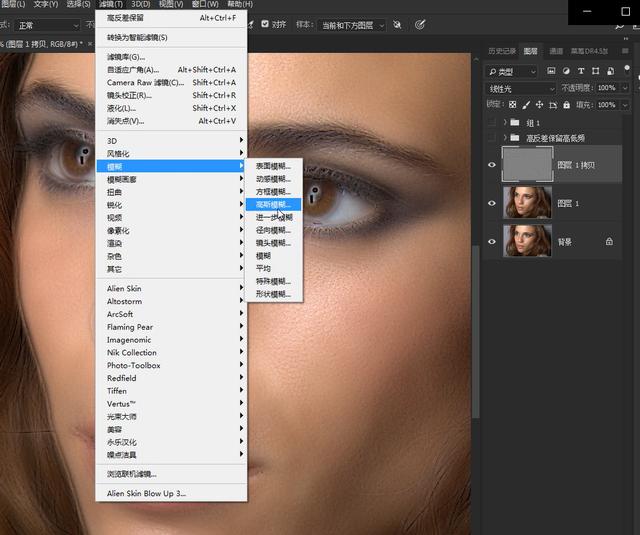Screen dimensions: 640x535
Task: Click ignore adjustment layers icon in options bar
Action: coord(397,25)
